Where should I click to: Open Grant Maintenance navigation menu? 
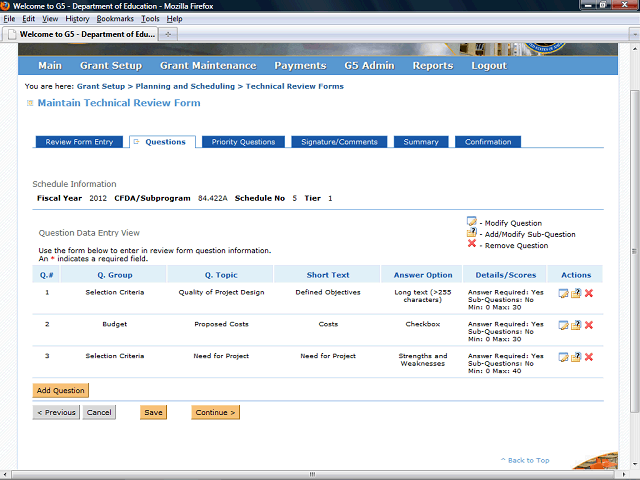click(x=208, y=66)
